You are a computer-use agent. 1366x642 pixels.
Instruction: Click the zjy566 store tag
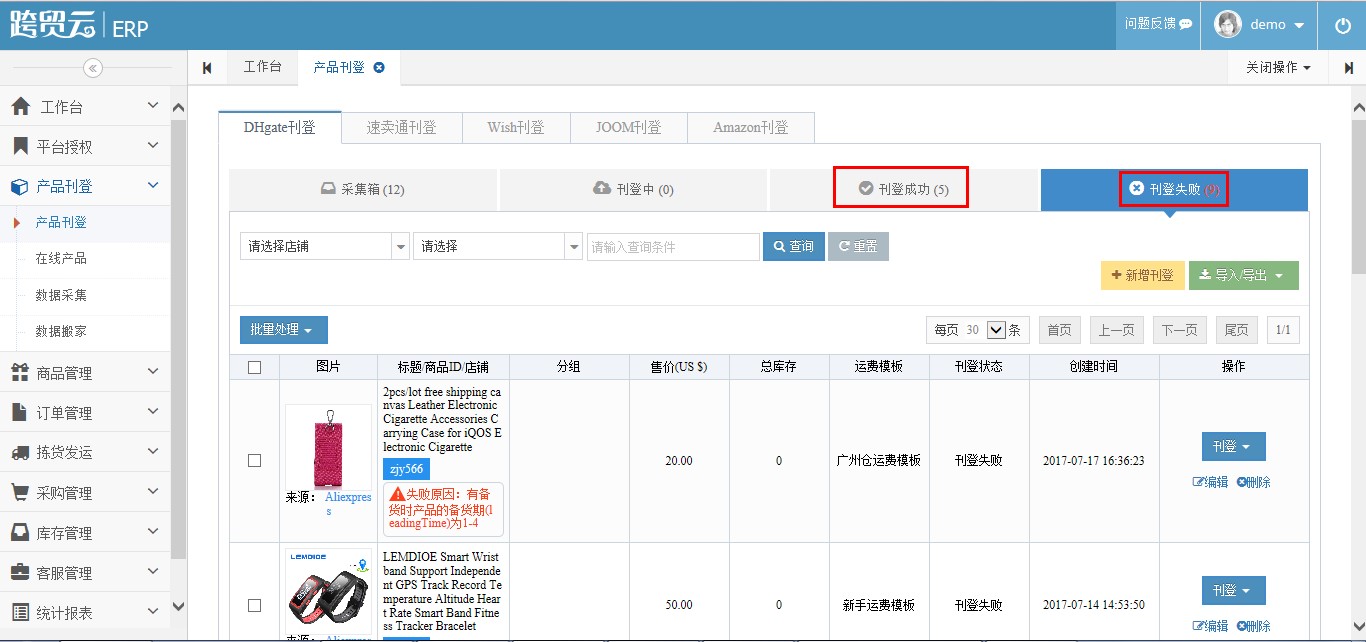point(406,469)
